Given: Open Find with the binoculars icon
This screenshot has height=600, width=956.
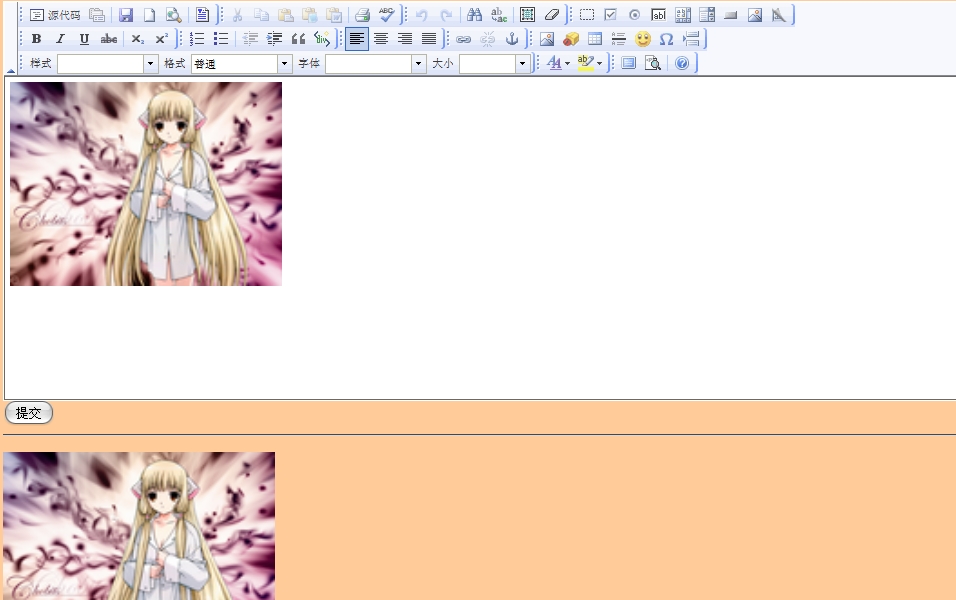Looking at the screenshot, I should point(474,15).
